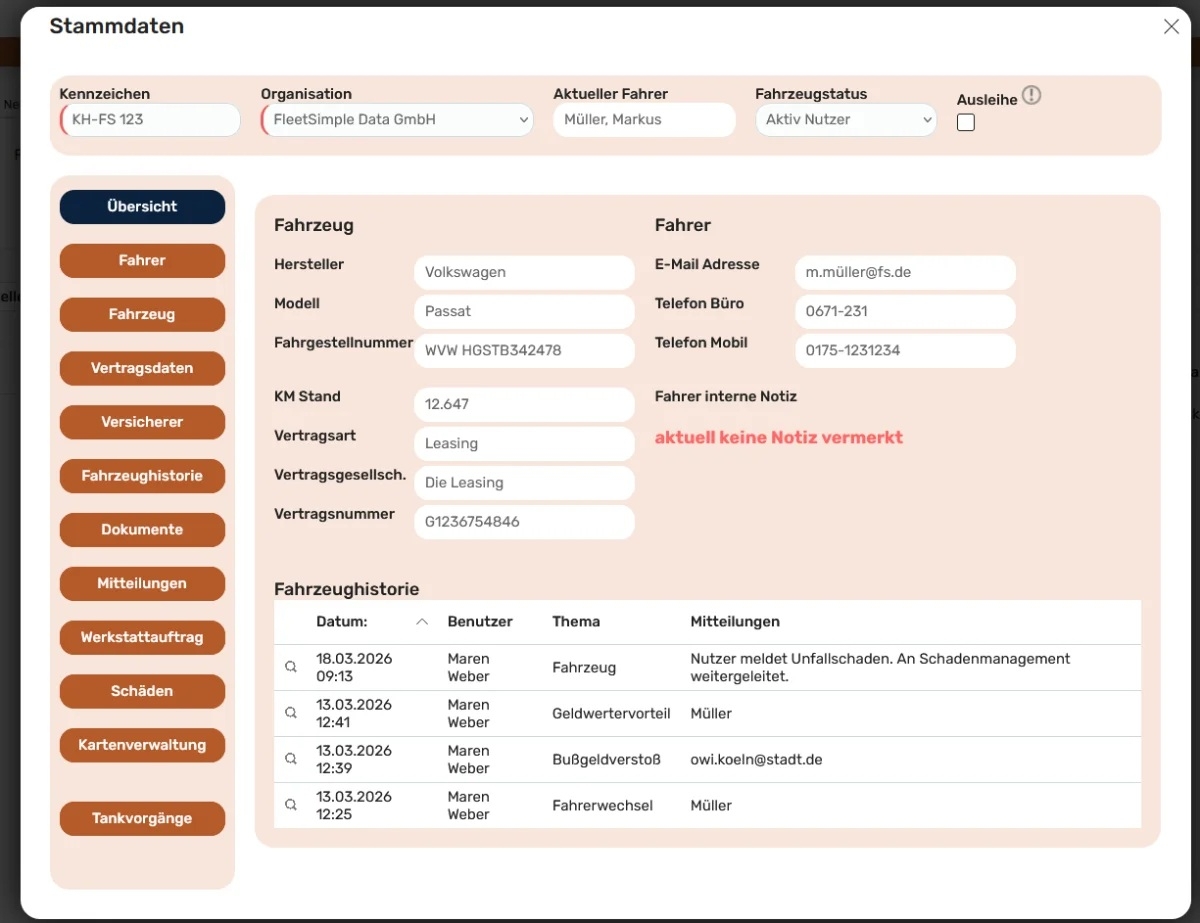This screenshot has width=1200, height=923.
Task: Switch to the Fahrer section
Action: tap(142, 261)
